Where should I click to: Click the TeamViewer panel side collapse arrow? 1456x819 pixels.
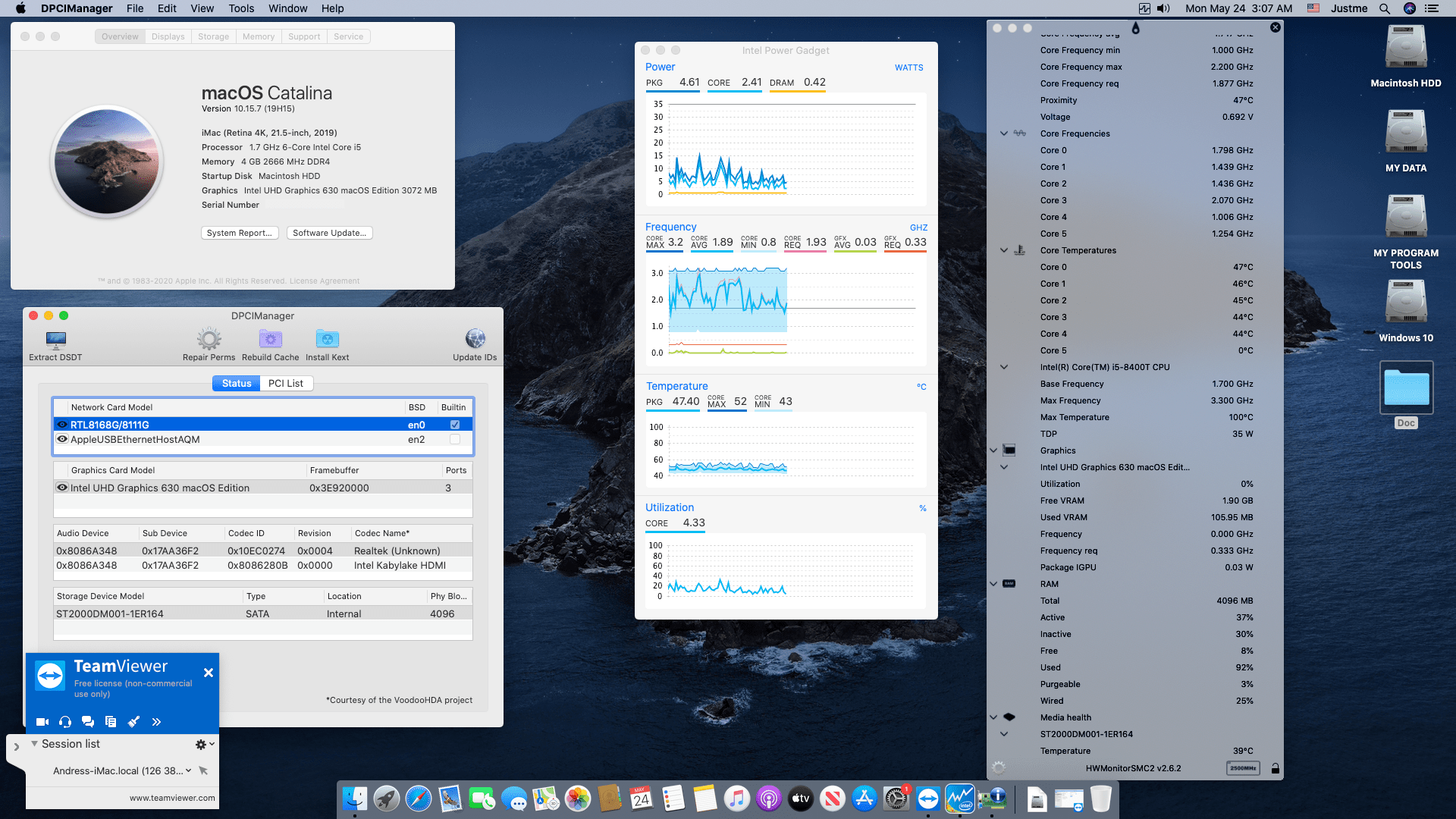pyautogui.click(x=17, y=746)
